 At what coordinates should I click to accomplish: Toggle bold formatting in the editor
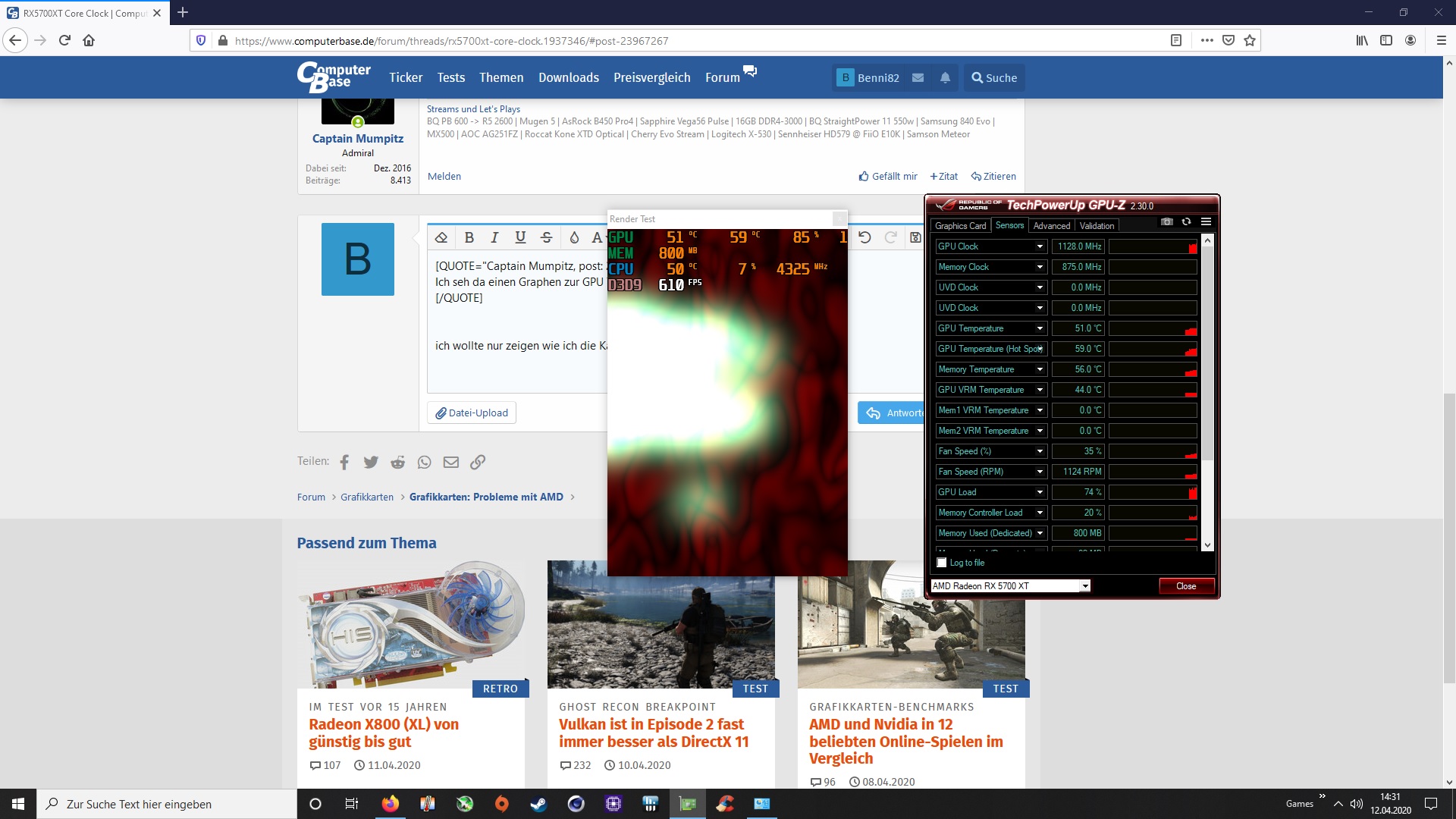click(x=469, y=237)
